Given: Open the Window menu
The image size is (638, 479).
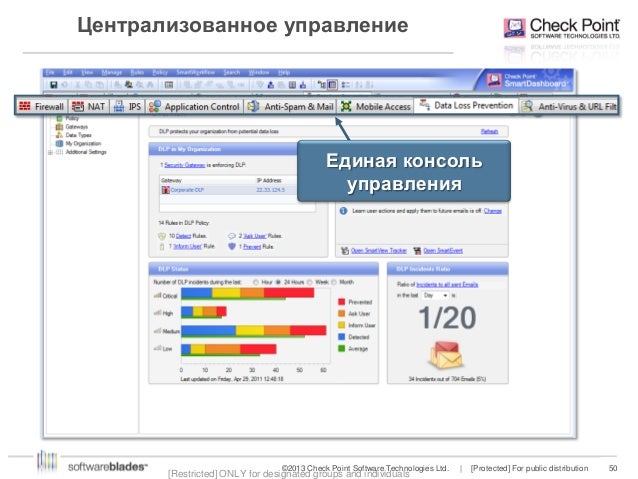Looking at the screenshot, I should click(x=259, y=72).
